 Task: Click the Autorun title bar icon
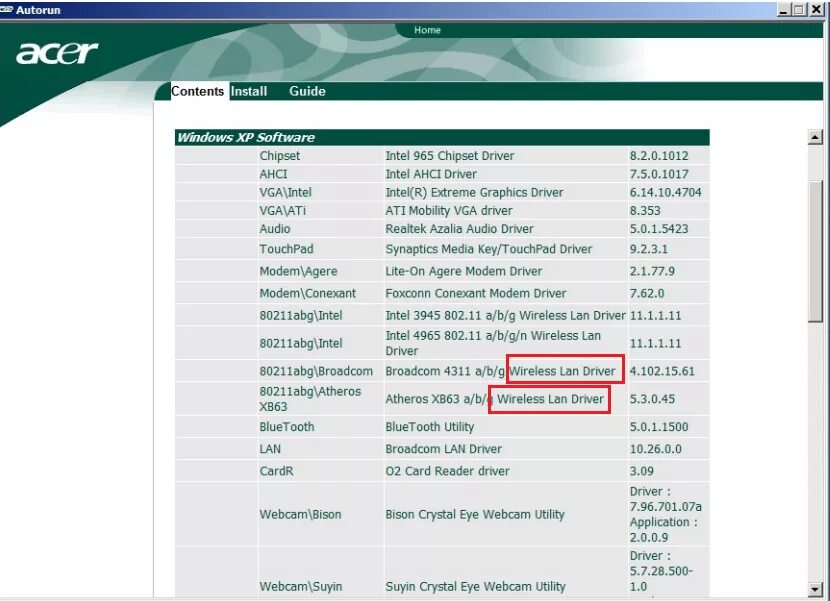(6, 10)
